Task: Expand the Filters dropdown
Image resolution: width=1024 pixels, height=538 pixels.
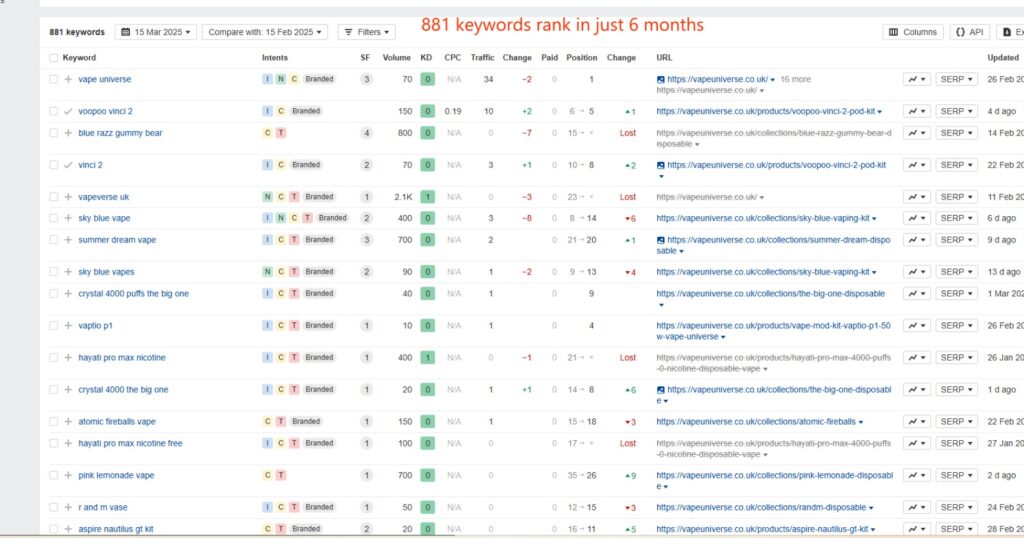Action: (366, 32)
